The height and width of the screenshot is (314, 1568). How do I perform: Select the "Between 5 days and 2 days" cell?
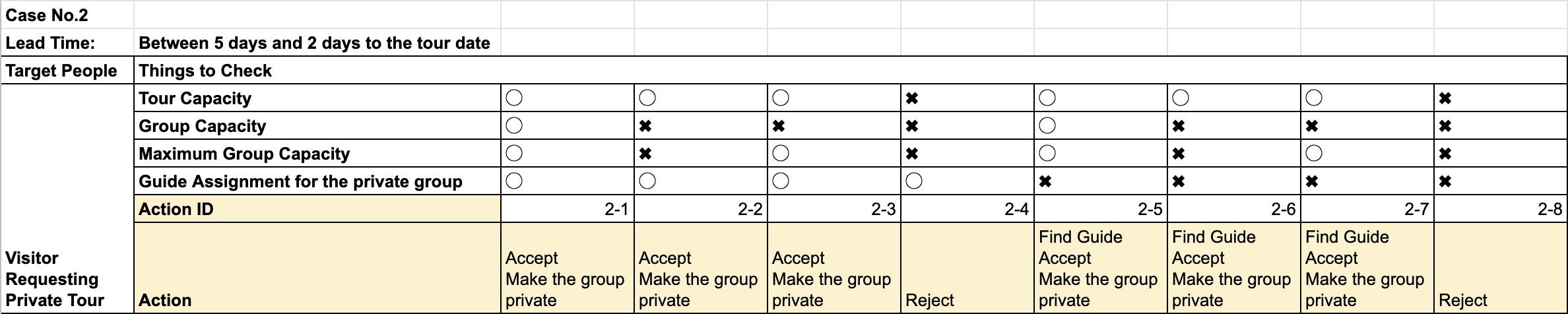[315, 43]
